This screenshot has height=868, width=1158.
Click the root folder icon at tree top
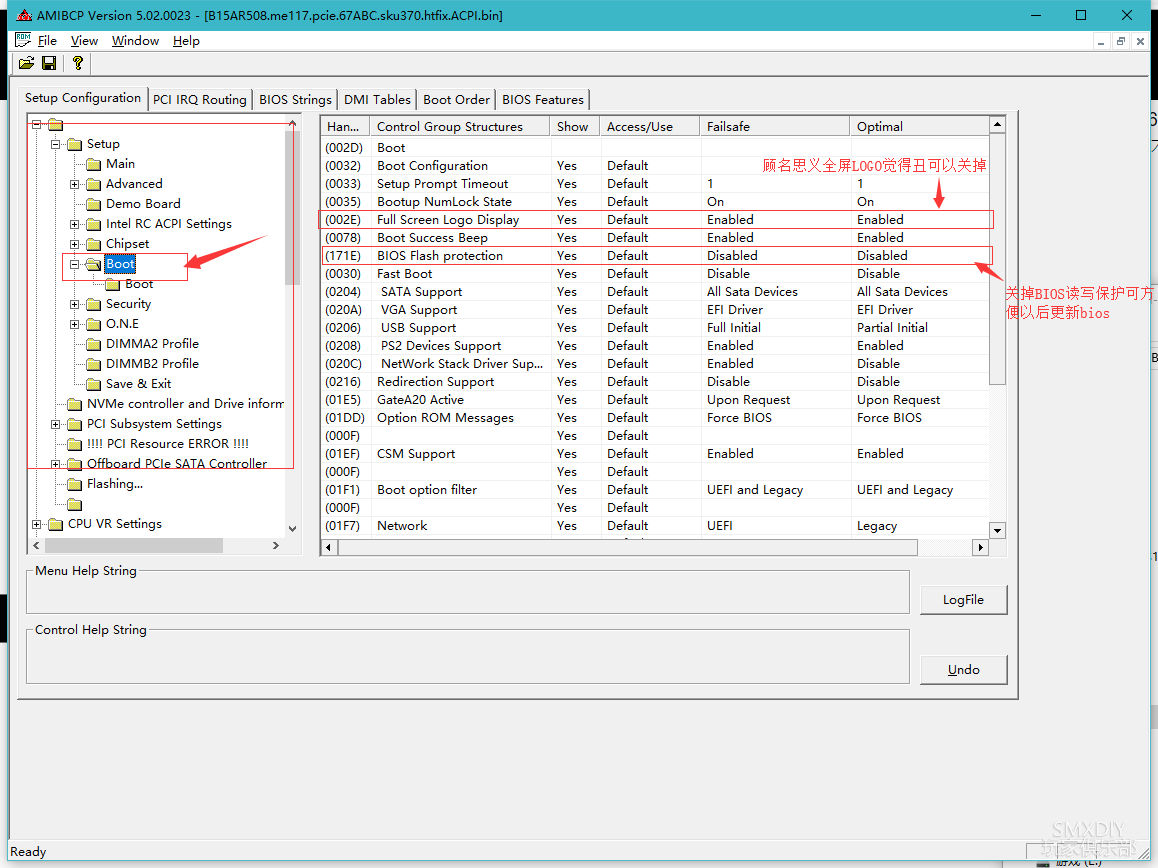56,124
